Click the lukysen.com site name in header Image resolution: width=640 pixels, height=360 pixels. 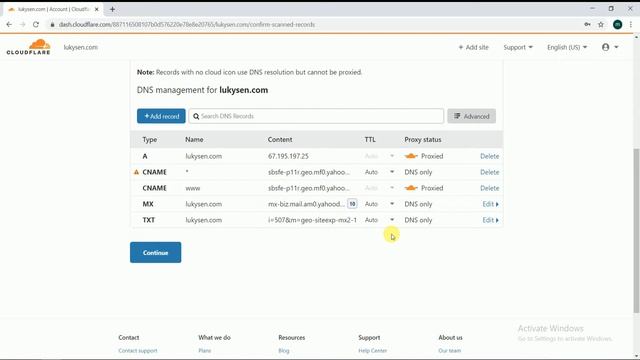click(x=80, y=47)
